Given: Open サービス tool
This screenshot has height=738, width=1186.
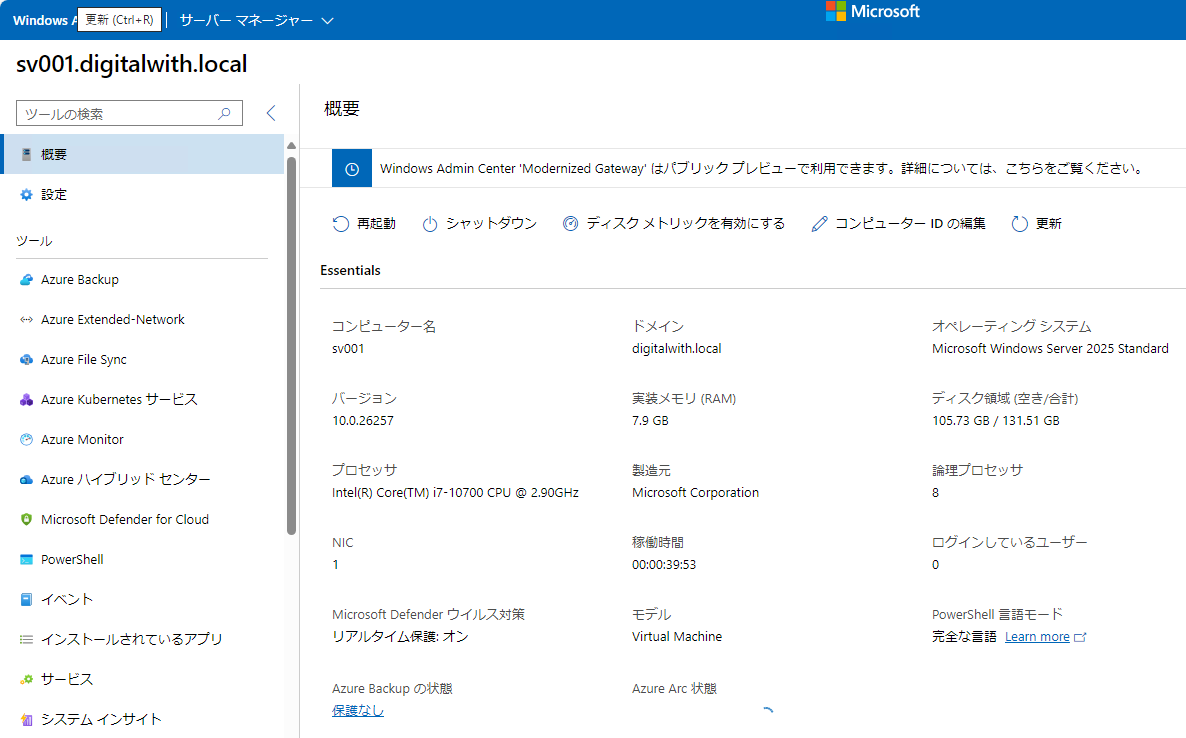Looking at the screenshot, I should (x=142, y=679).
